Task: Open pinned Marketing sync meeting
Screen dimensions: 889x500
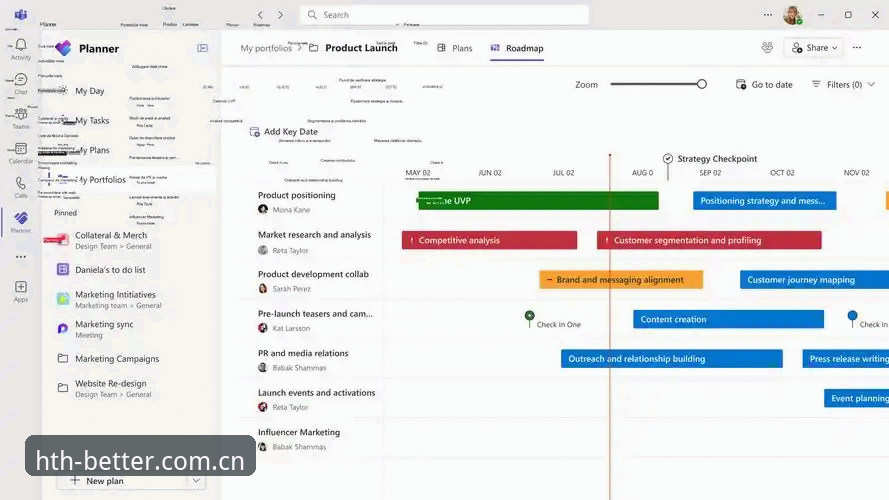Action: (x=104, y=329)
